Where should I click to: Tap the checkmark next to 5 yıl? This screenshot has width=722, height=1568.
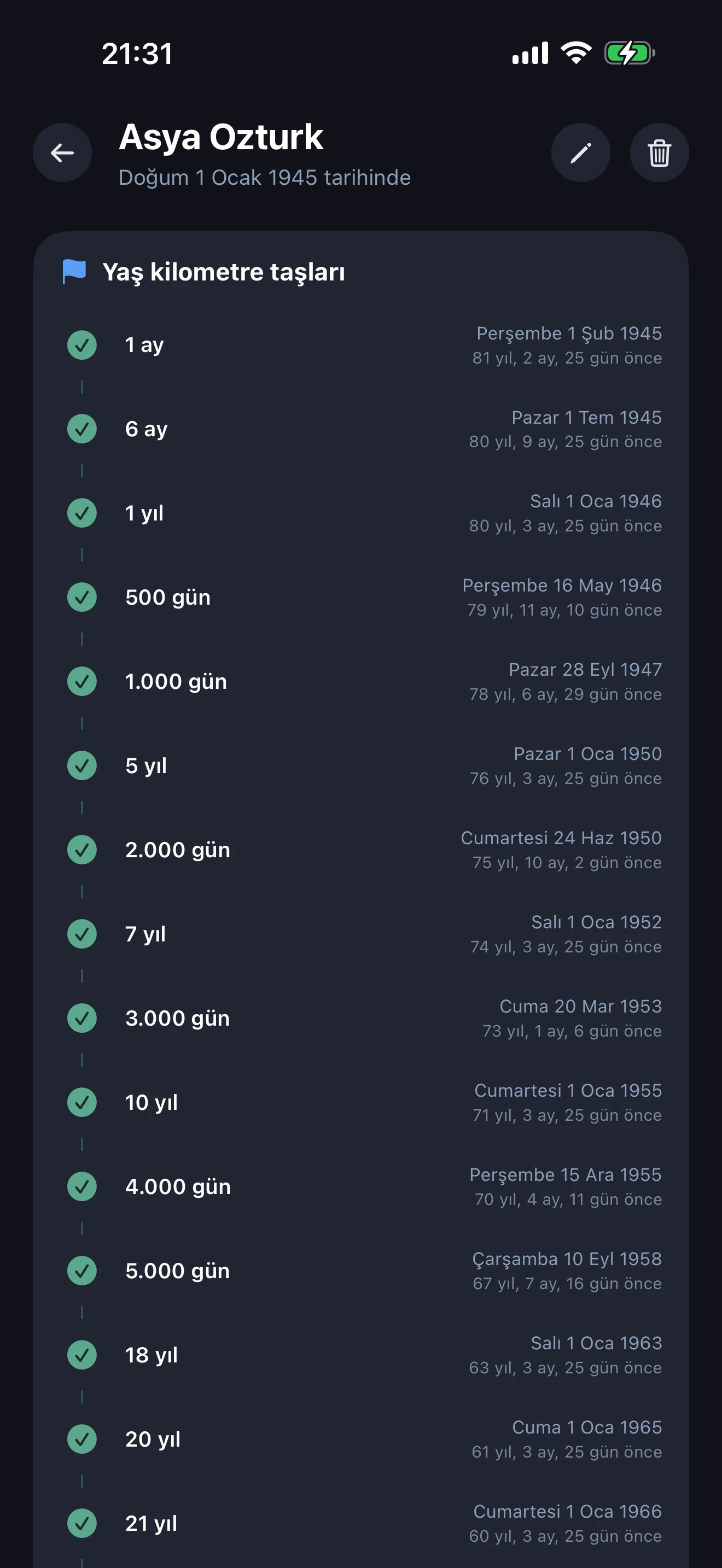pyautogui.click(x=81, y=766)
